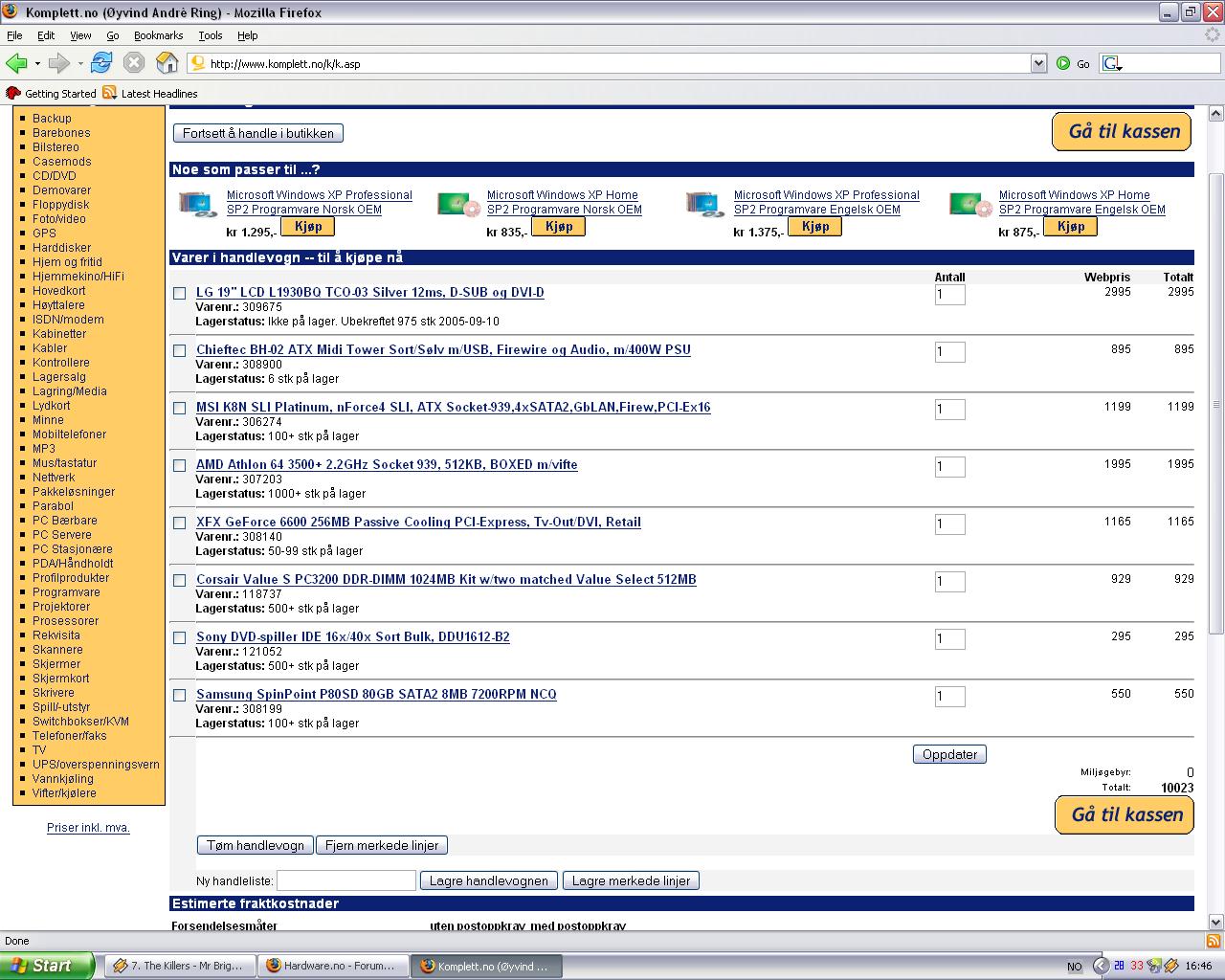The height and width of the screenshot is (980, 1225).
Task: Tick checkbox for MSI K8N SLI Platinum
Action: click(x=179, y=408)
